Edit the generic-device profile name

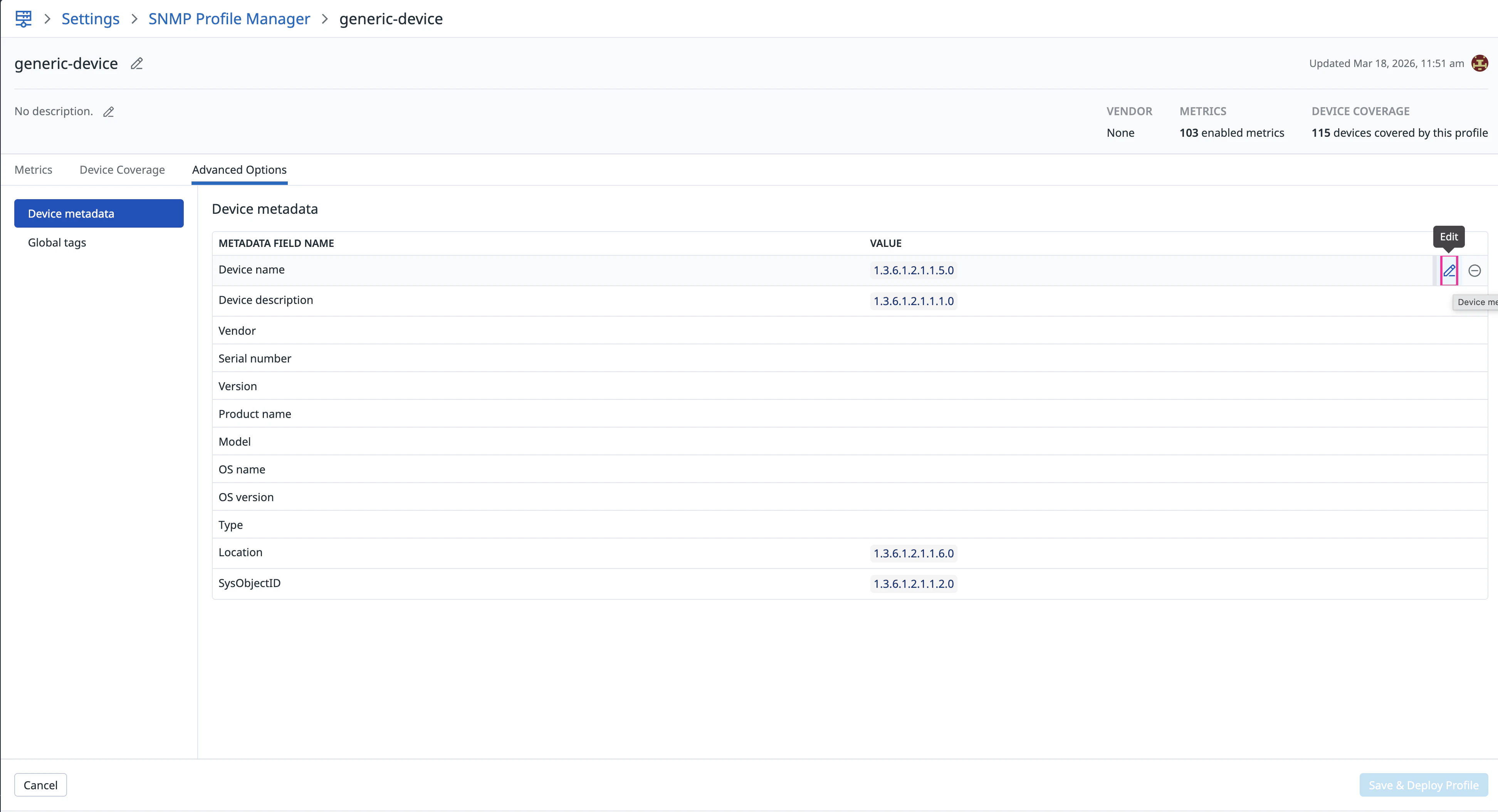tap(137, 63)
